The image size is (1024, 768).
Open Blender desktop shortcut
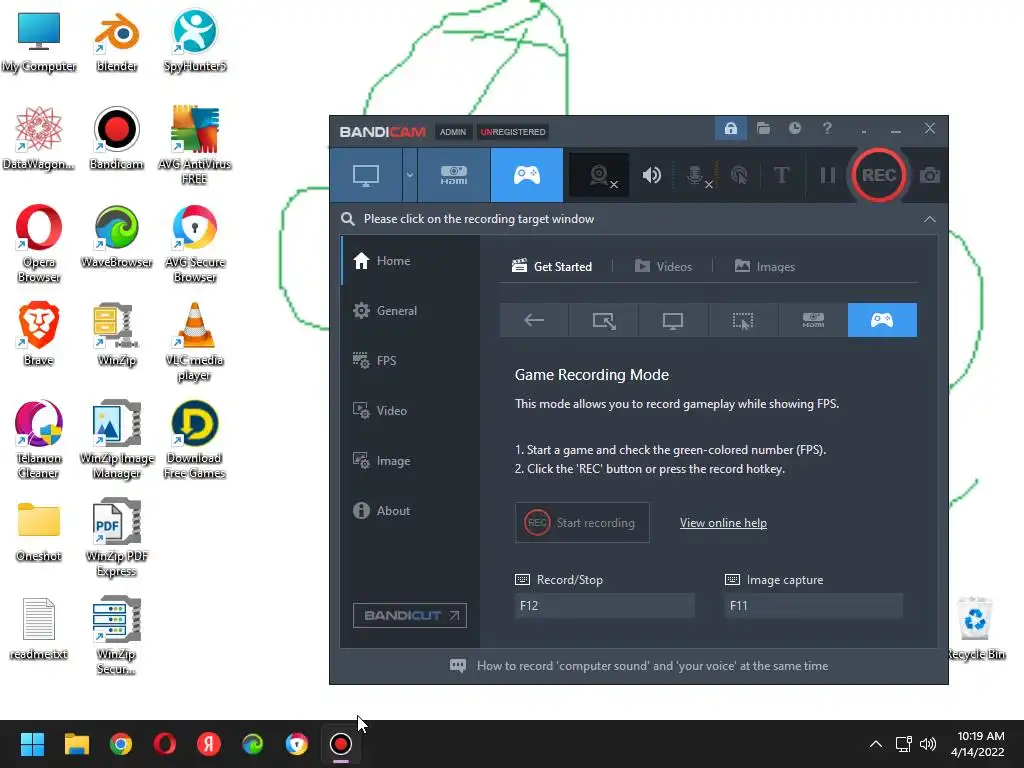(x=117, y=42)
